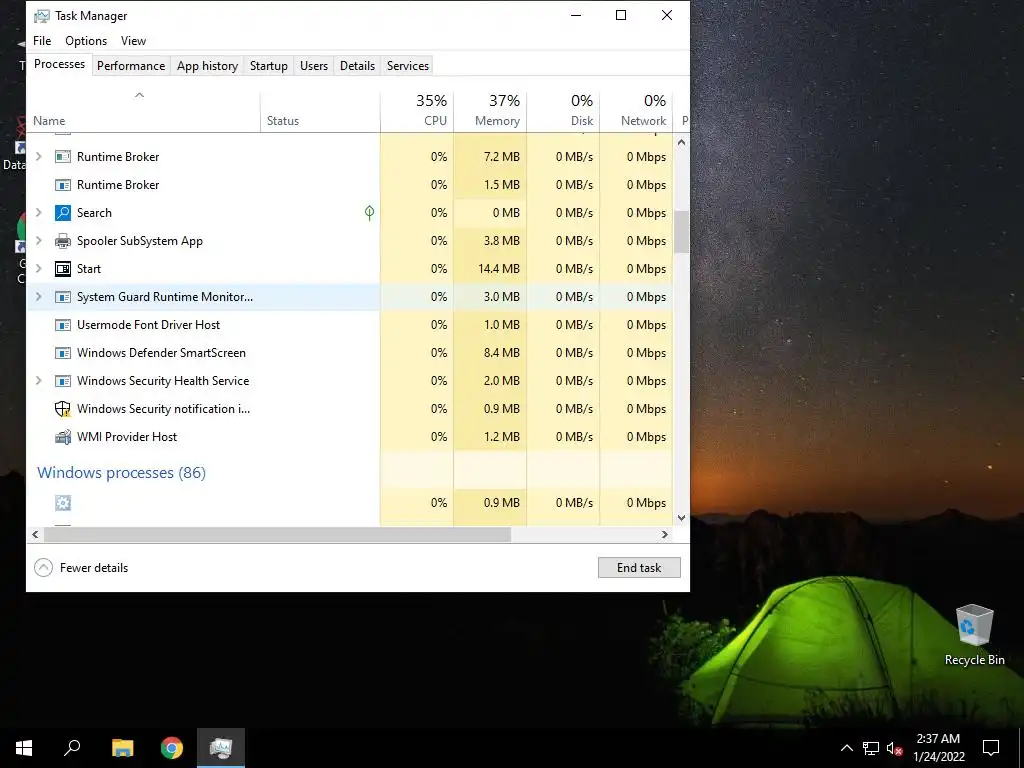Click the Spooler SubSystem App printer icon
This screenshot has width=1024, height=768.
pos(63,241)
